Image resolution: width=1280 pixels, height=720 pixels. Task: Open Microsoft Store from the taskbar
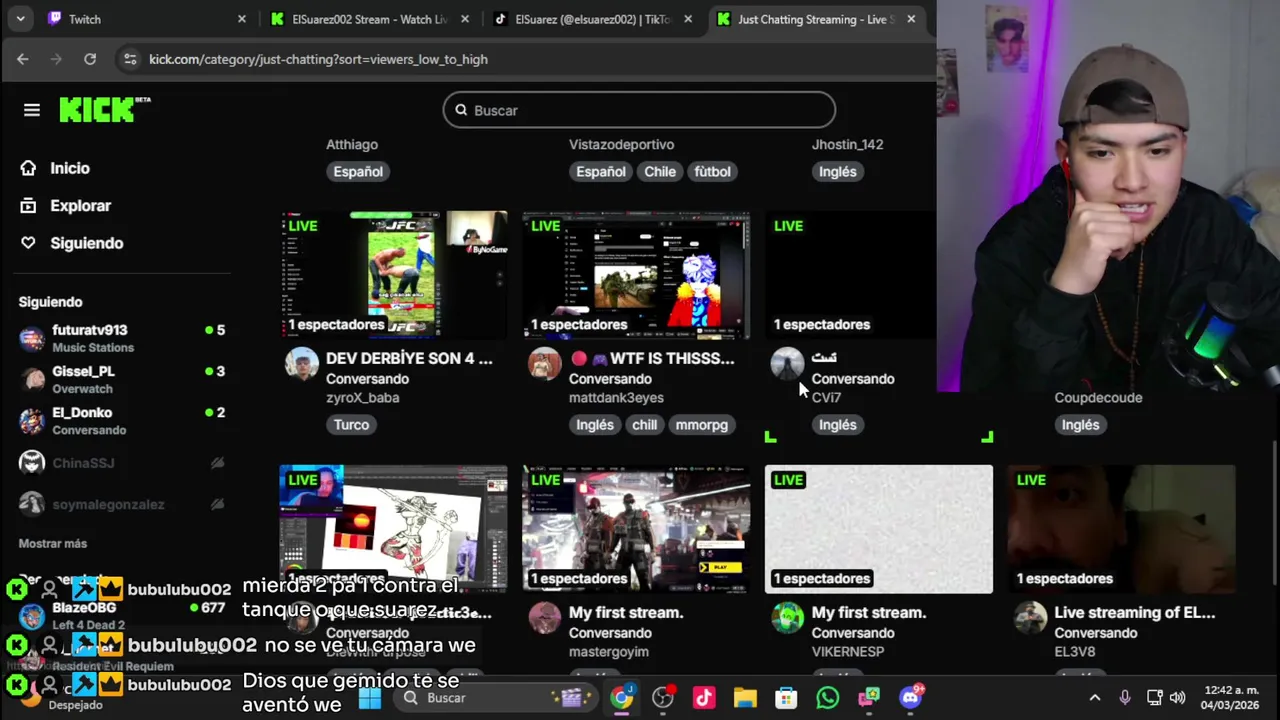786,698
